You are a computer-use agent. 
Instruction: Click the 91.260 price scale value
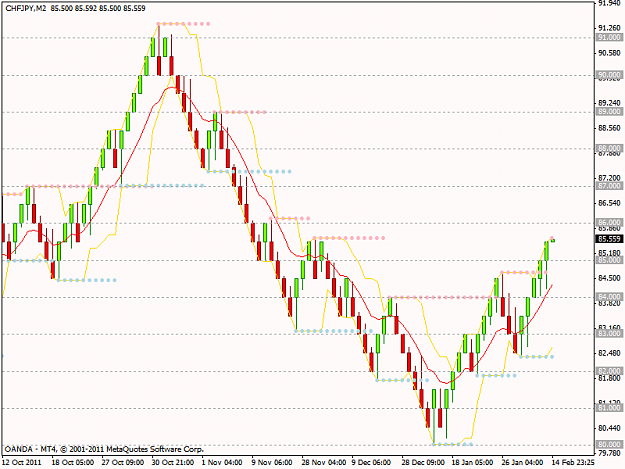(610, 28)
